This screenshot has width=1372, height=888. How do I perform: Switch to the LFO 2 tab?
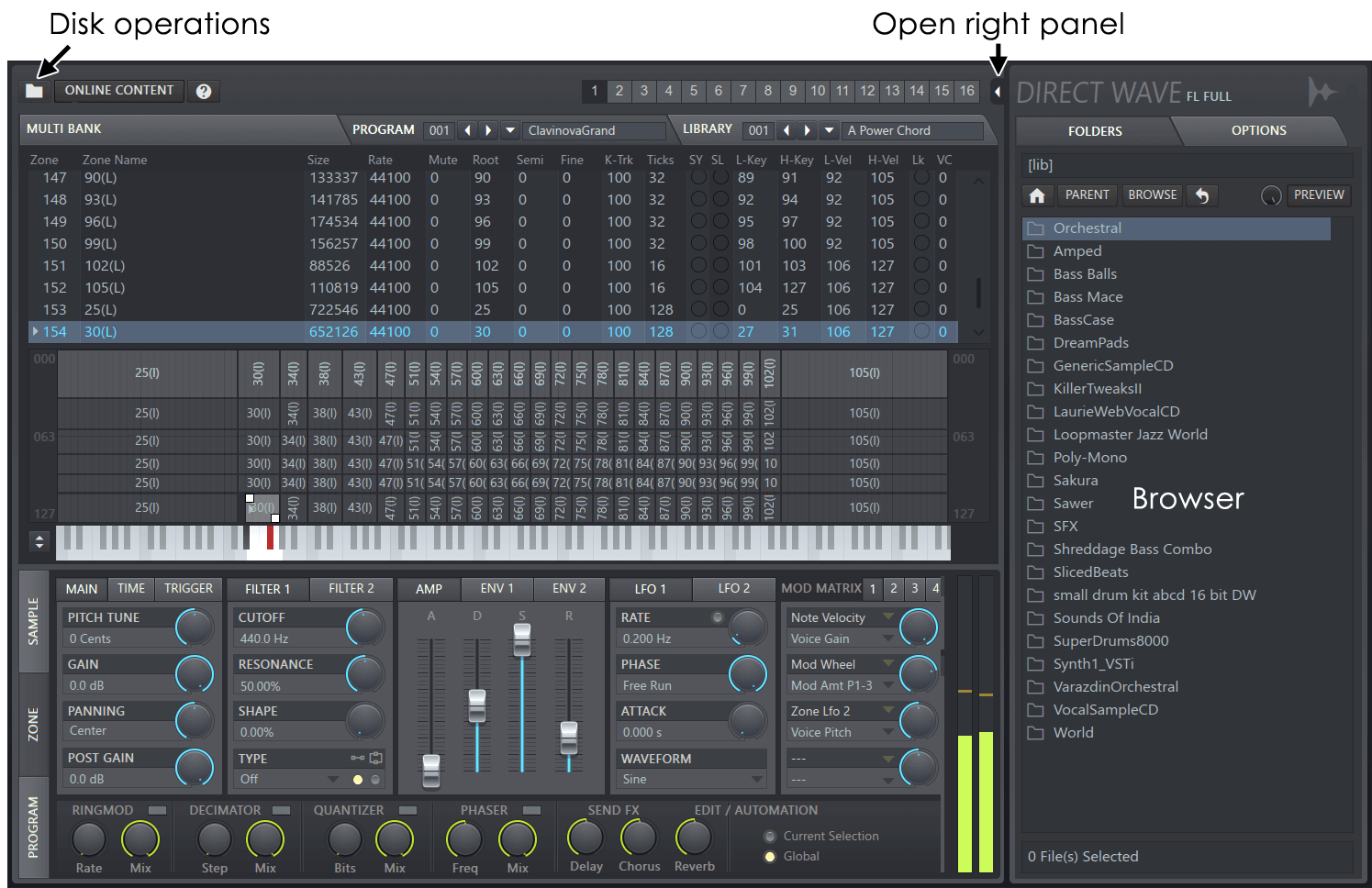[x=734, y=589]
